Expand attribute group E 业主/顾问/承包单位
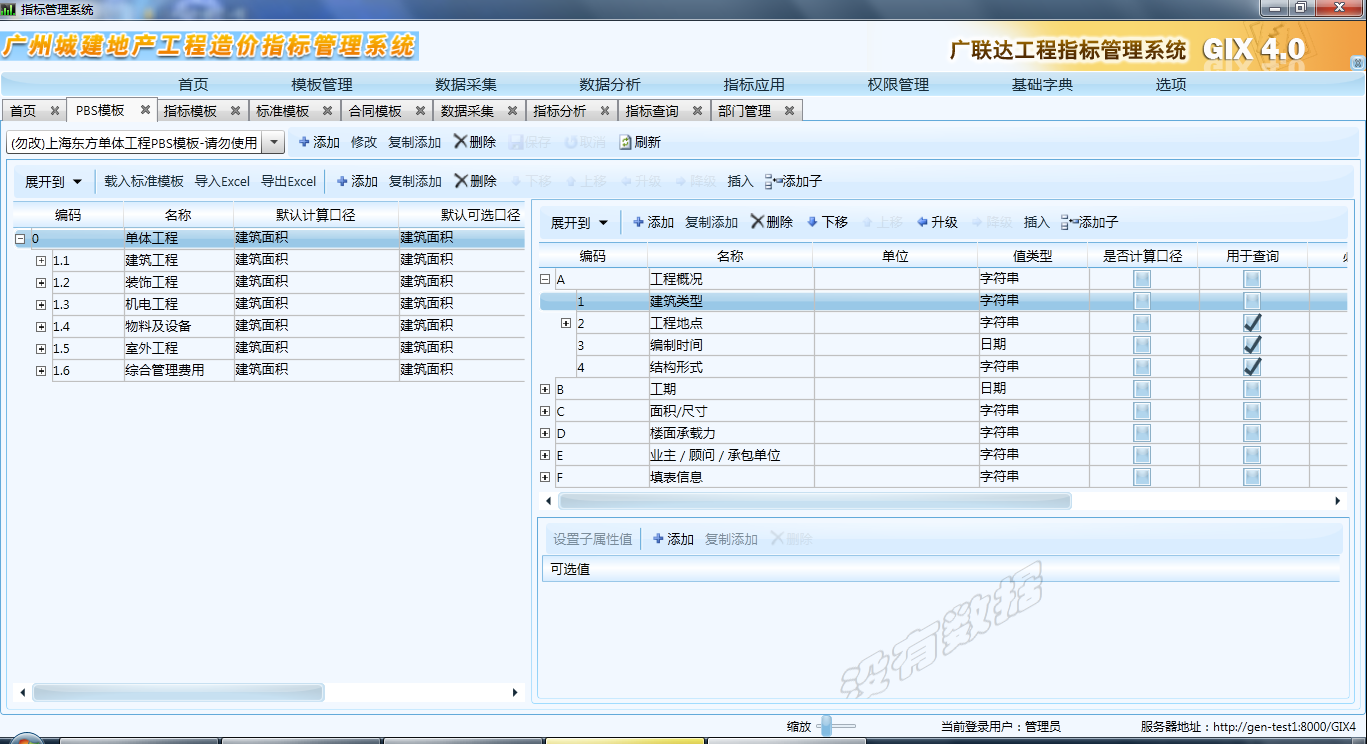This screenshot has width=1367, height=744. click(x=545, y=455)
